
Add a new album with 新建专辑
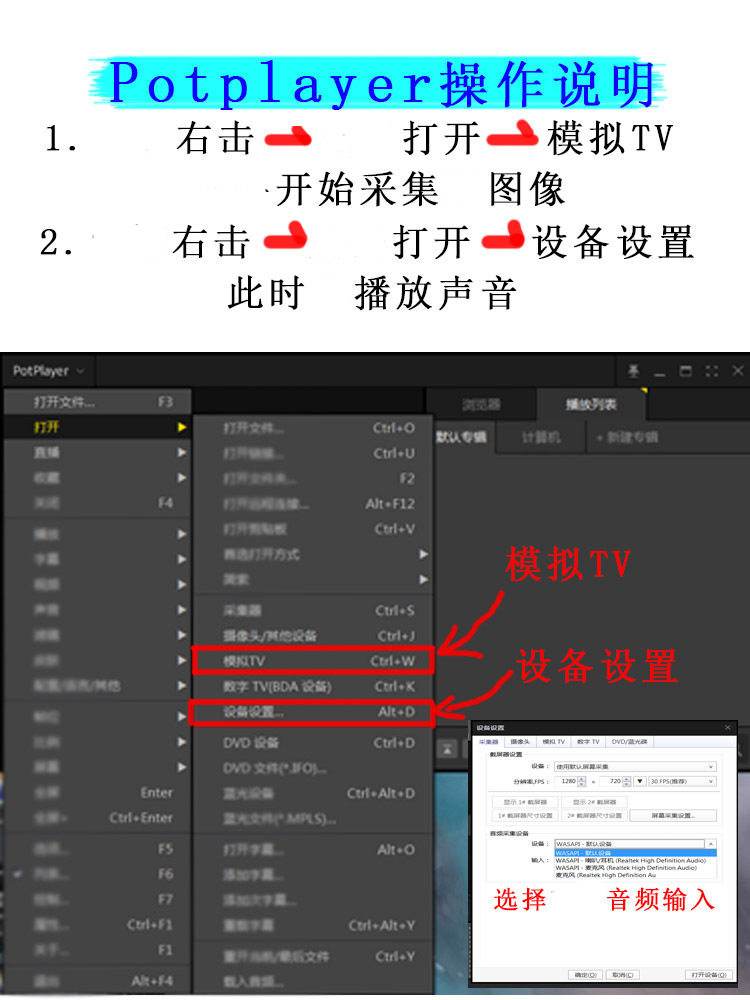click(626, 438)
